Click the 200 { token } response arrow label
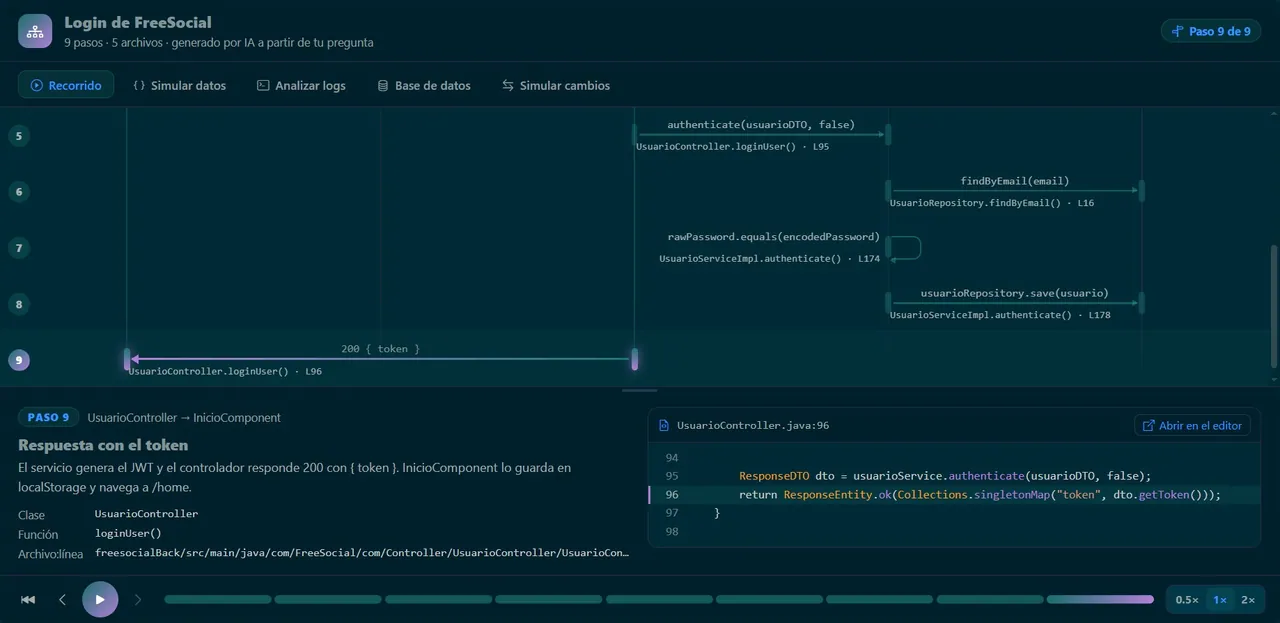 (x=380, y=349)
